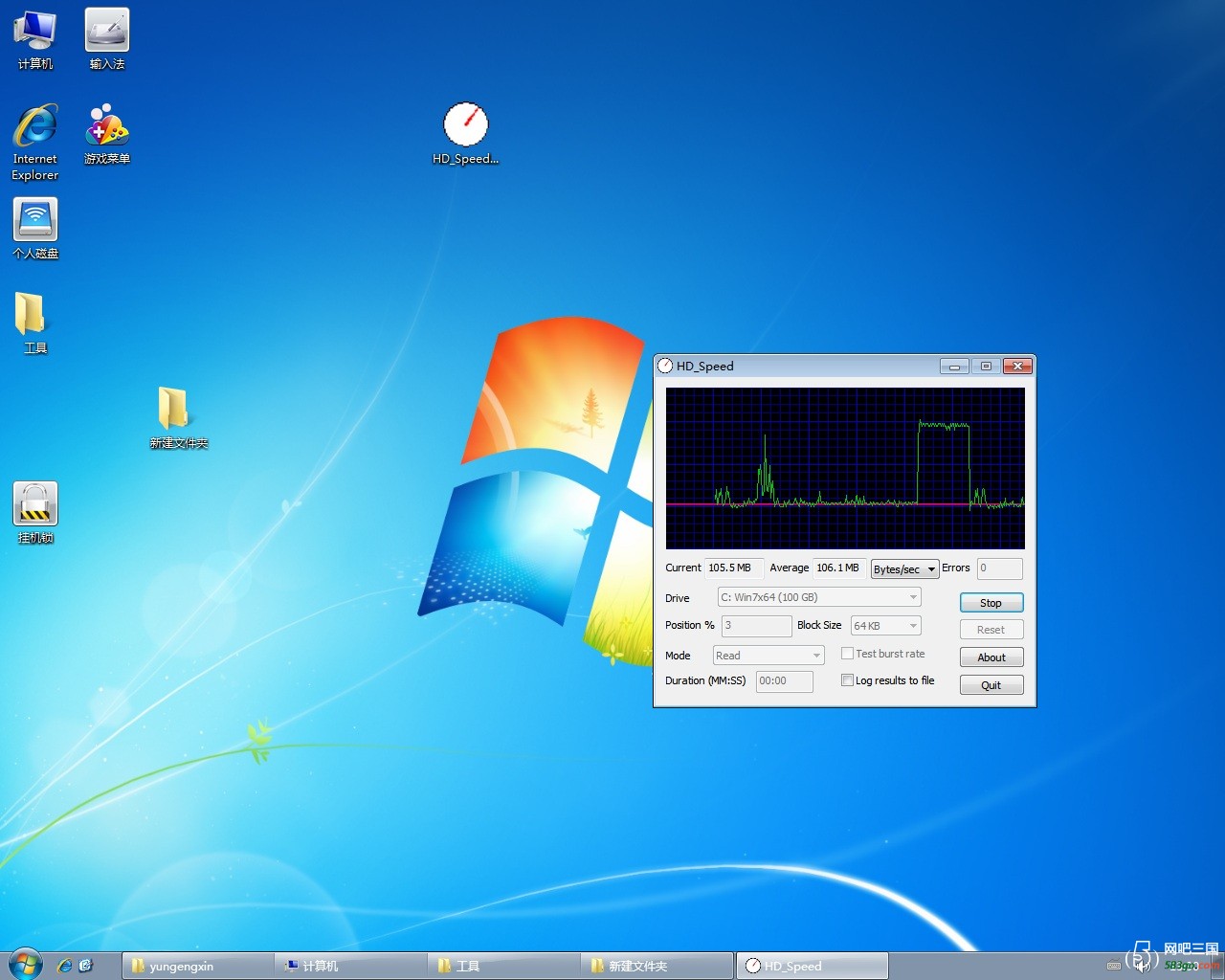Click the Reset button
1225x980 pixels.
[x=991, y=630]
